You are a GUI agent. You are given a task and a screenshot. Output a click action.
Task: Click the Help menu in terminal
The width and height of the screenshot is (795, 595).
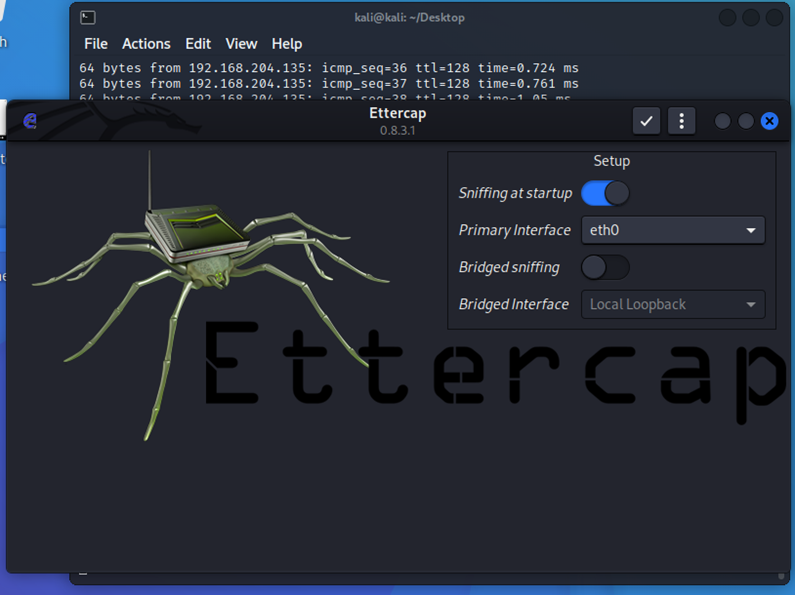tap(287, 44)
